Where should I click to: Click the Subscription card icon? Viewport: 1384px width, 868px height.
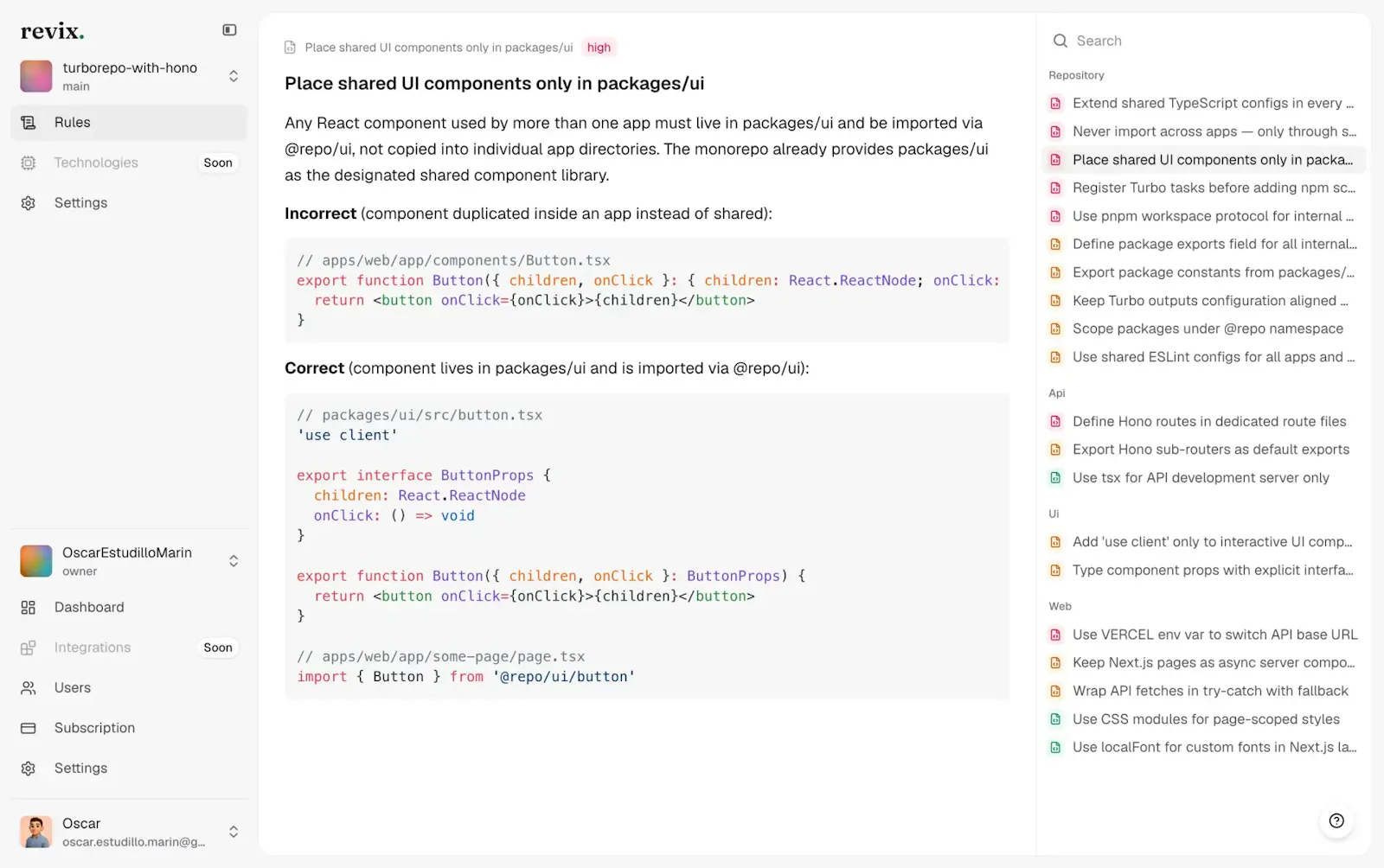(29, 728)
